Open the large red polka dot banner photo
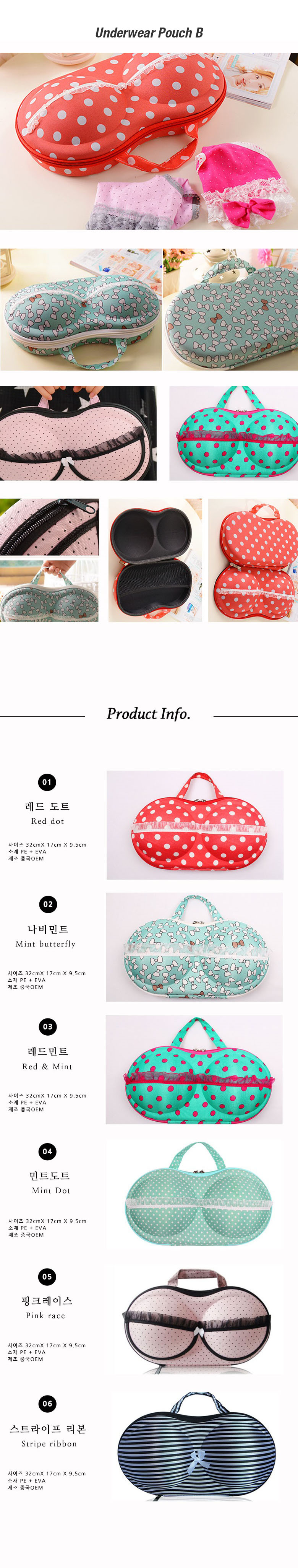 coord(149,141)
